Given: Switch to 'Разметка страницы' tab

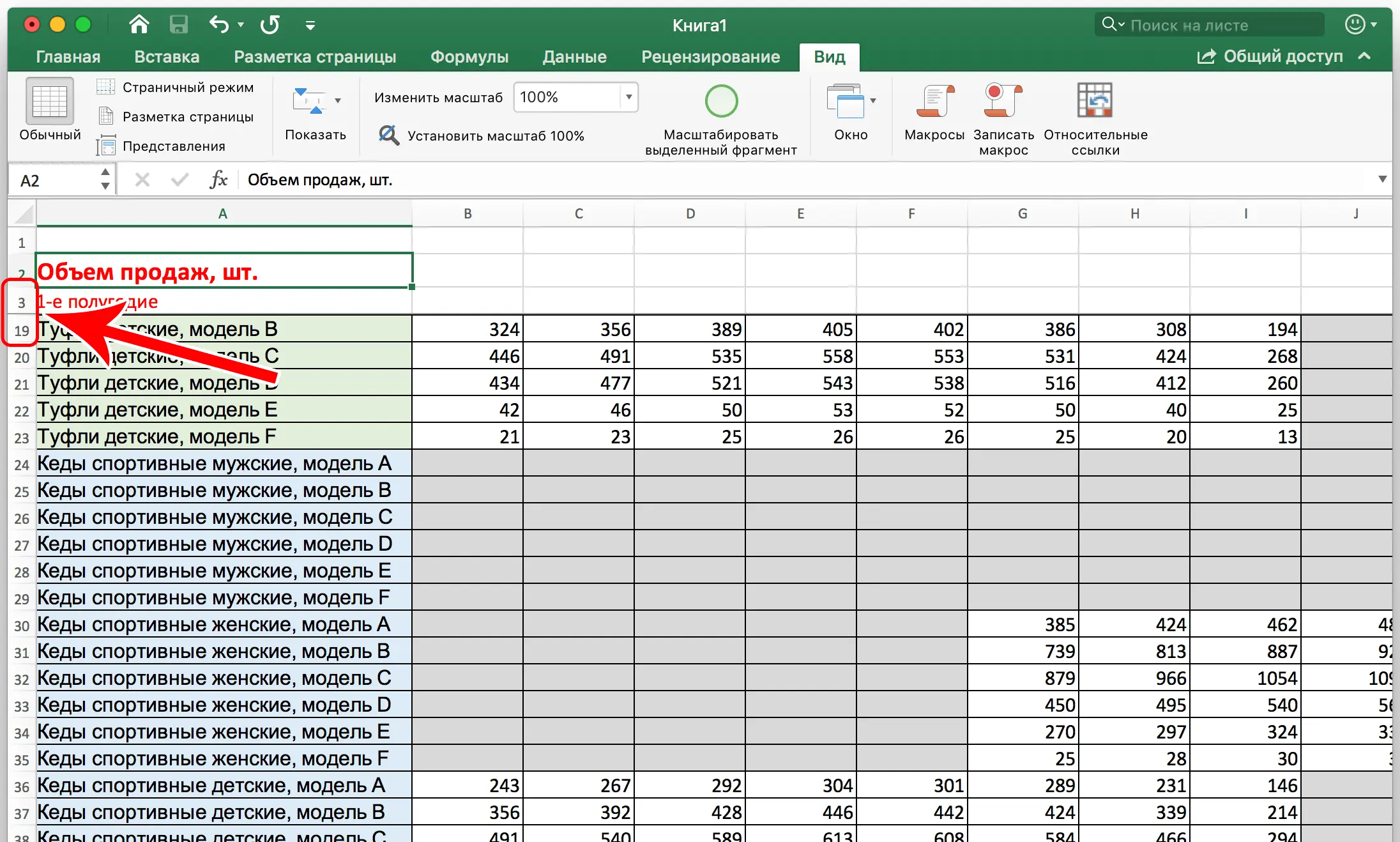Looking at the screenshot, I should tap(315, 57).
